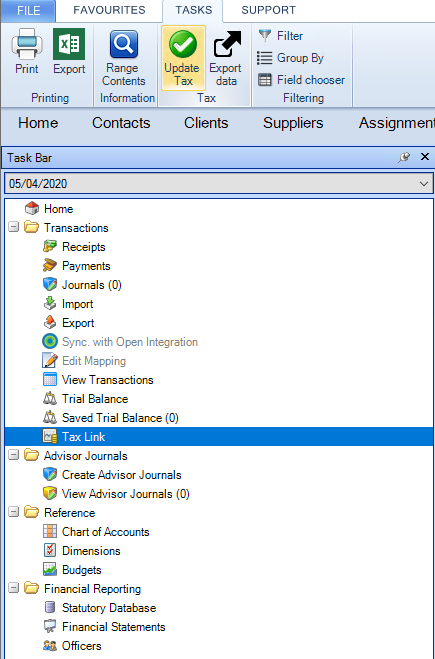Run Update Tax green check icon

pos(183,44)
